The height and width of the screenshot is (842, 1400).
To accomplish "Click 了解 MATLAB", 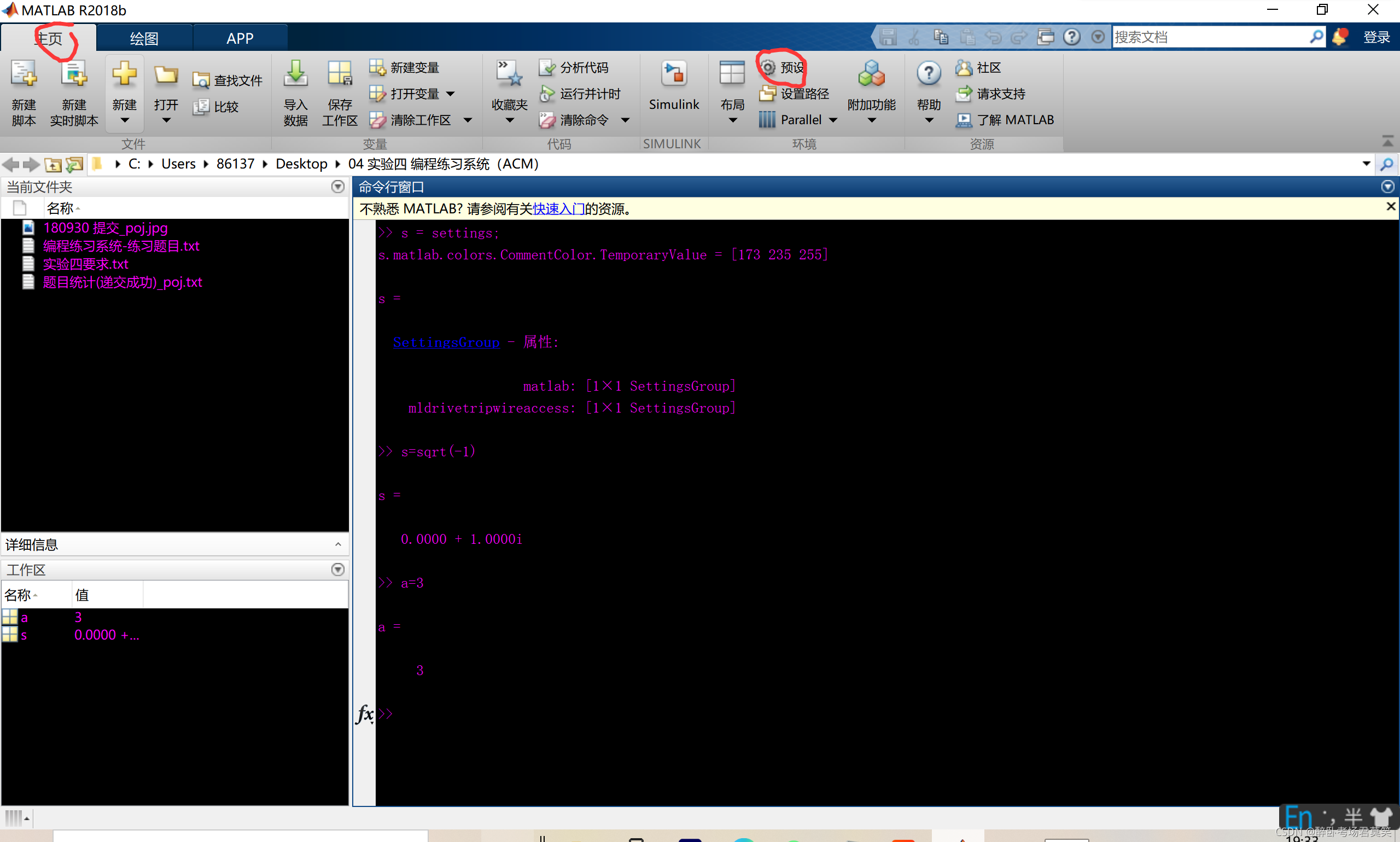I will (1005, 120).
